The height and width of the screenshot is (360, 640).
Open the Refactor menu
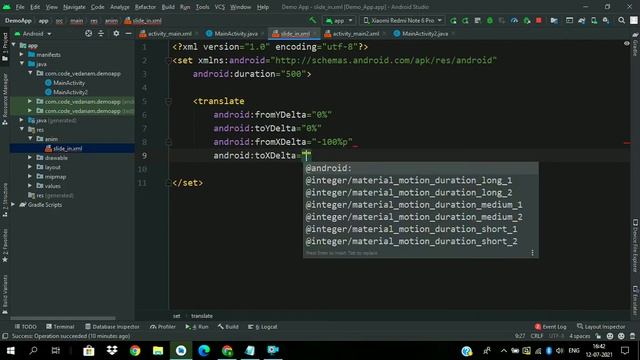tap(145, 7)
